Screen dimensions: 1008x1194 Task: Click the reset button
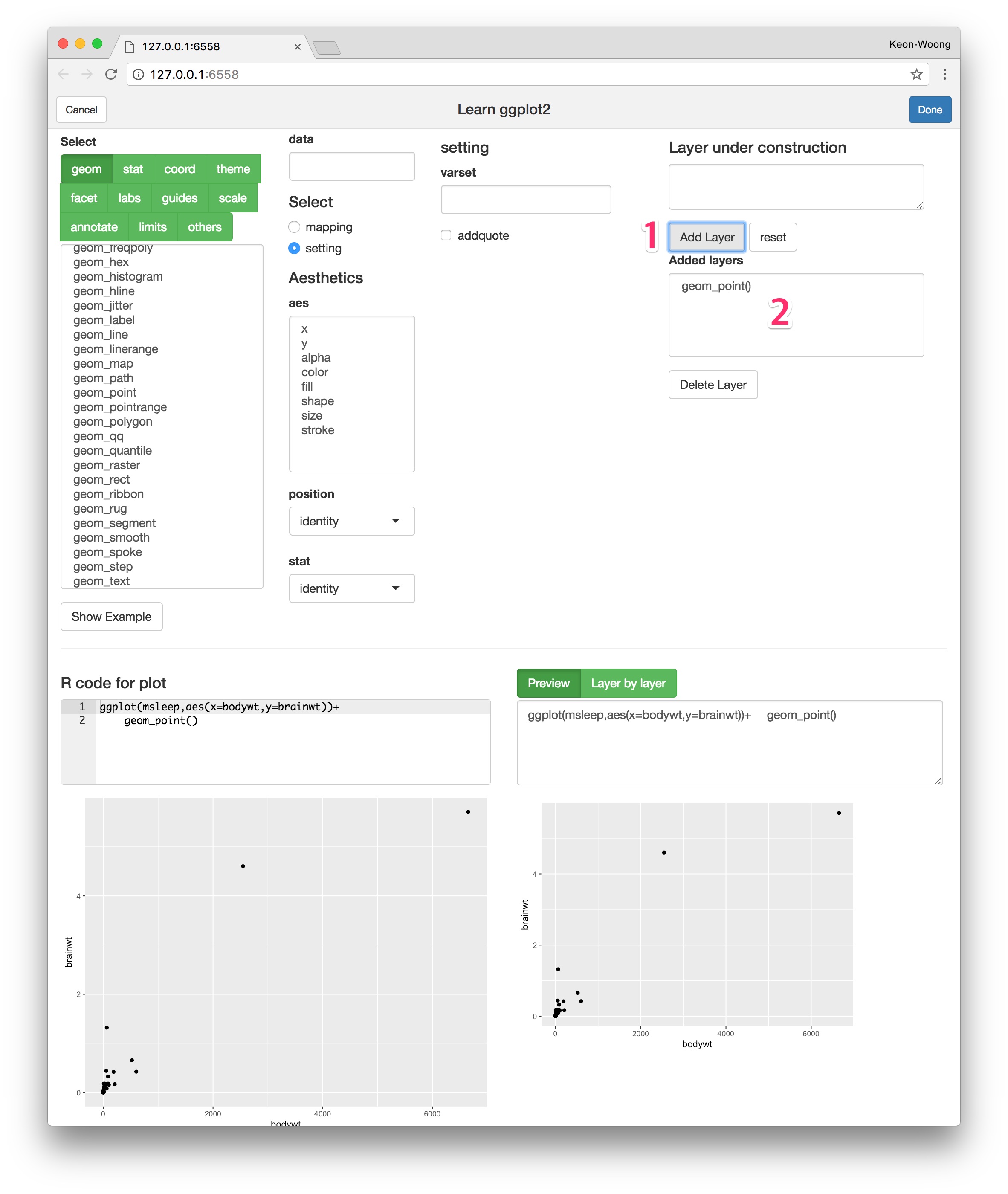point(775,237)
